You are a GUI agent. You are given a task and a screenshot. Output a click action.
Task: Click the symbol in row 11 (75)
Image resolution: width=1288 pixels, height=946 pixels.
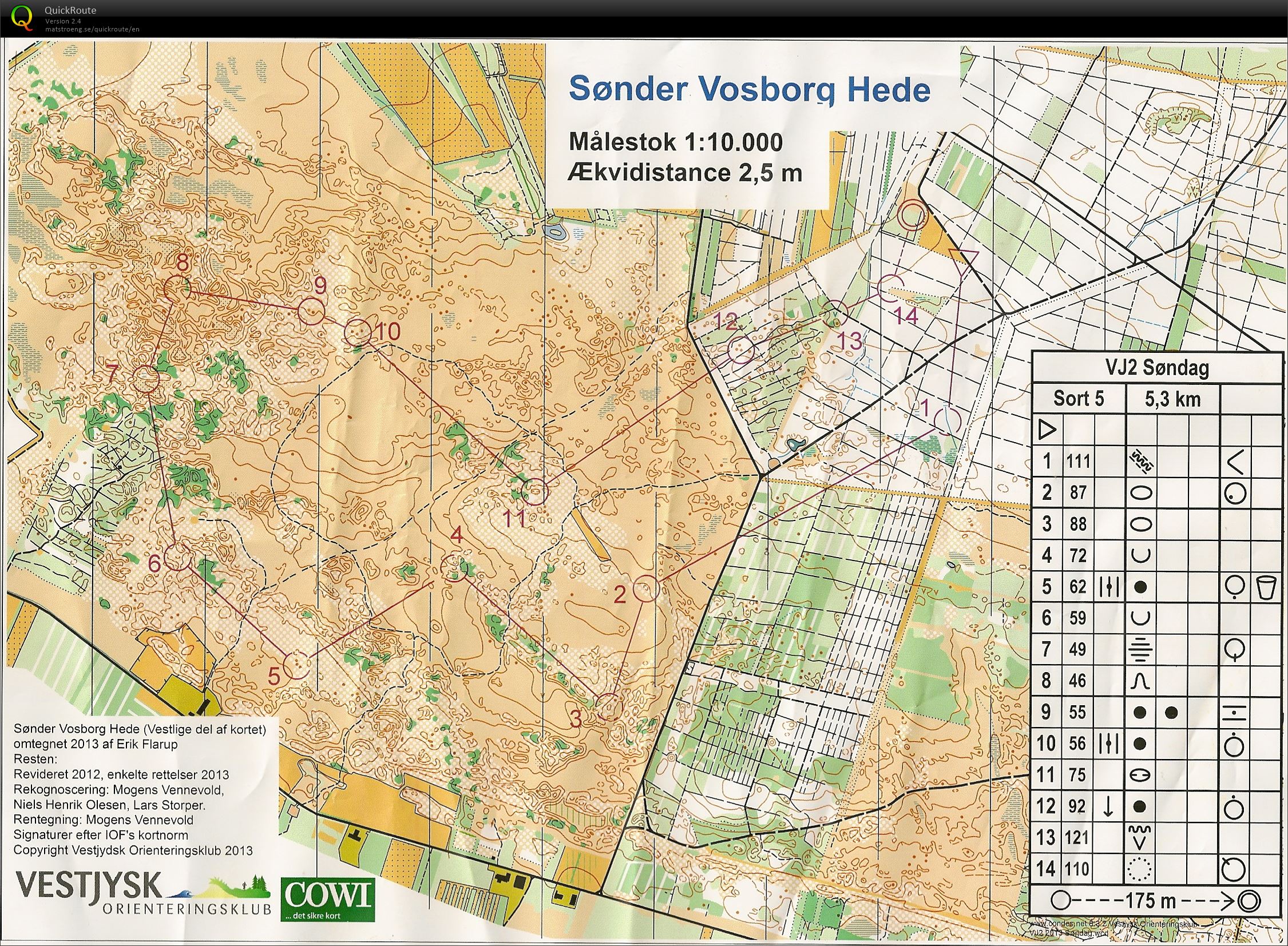[x=1141, y=774]
